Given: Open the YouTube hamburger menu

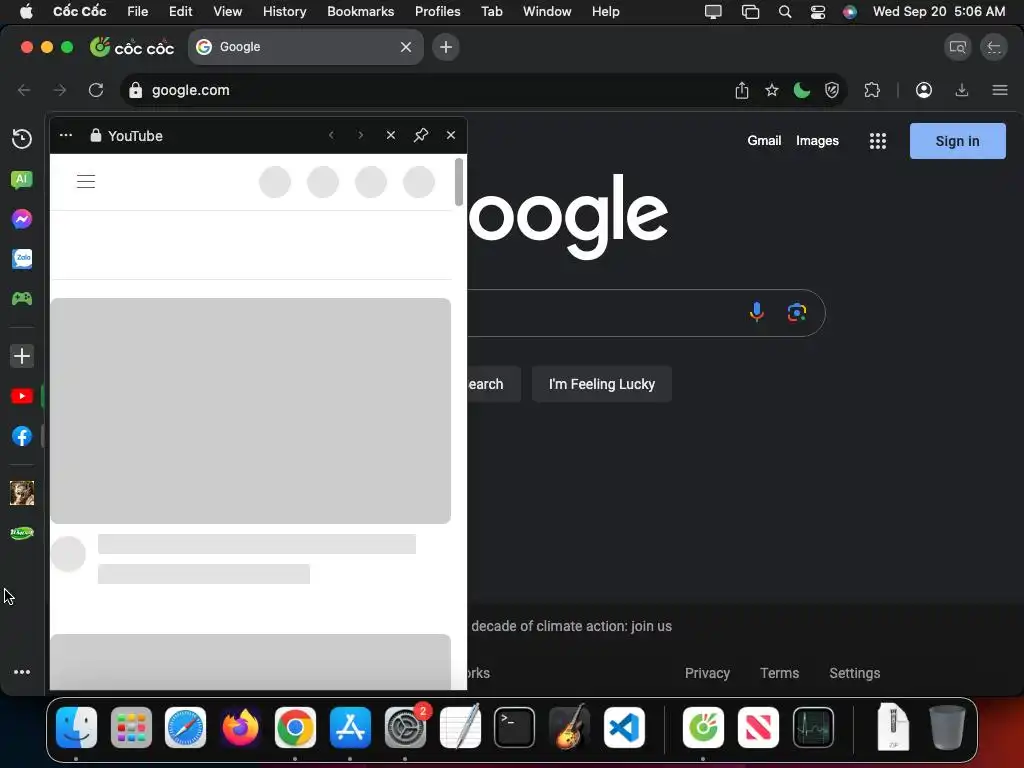Looking at the screenshot, I should click(x=86, y=182).
